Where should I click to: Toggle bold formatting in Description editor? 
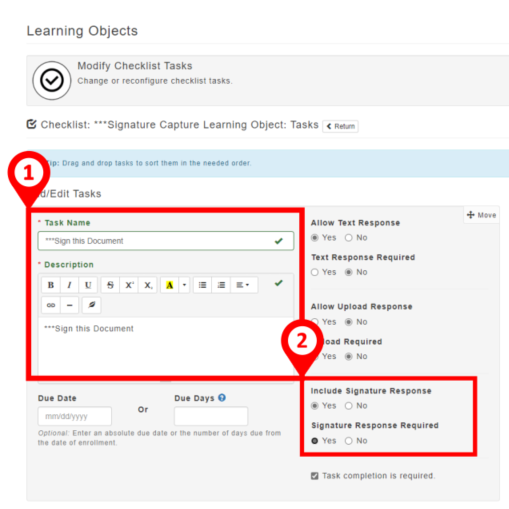point(51,285)
